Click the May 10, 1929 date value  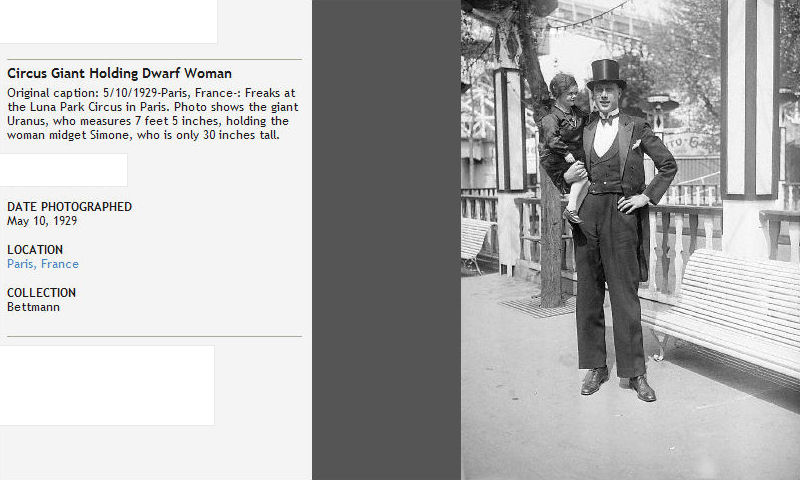pyautogui.click(x=42, y=221)
